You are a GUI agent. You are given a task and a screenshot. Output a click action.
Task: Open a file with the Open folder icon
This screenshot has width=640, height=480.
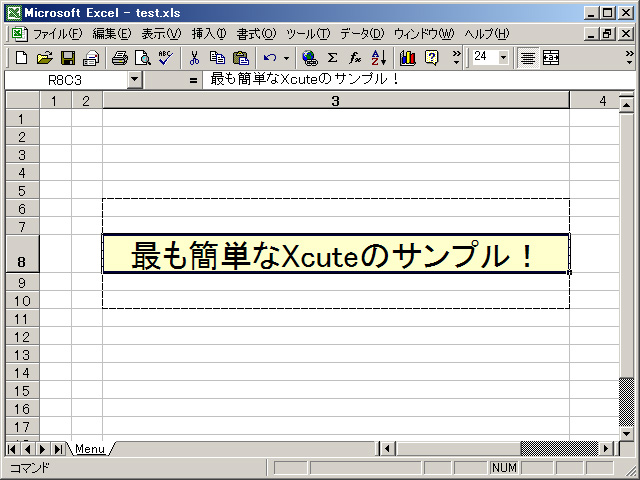(x=44, y=58)
